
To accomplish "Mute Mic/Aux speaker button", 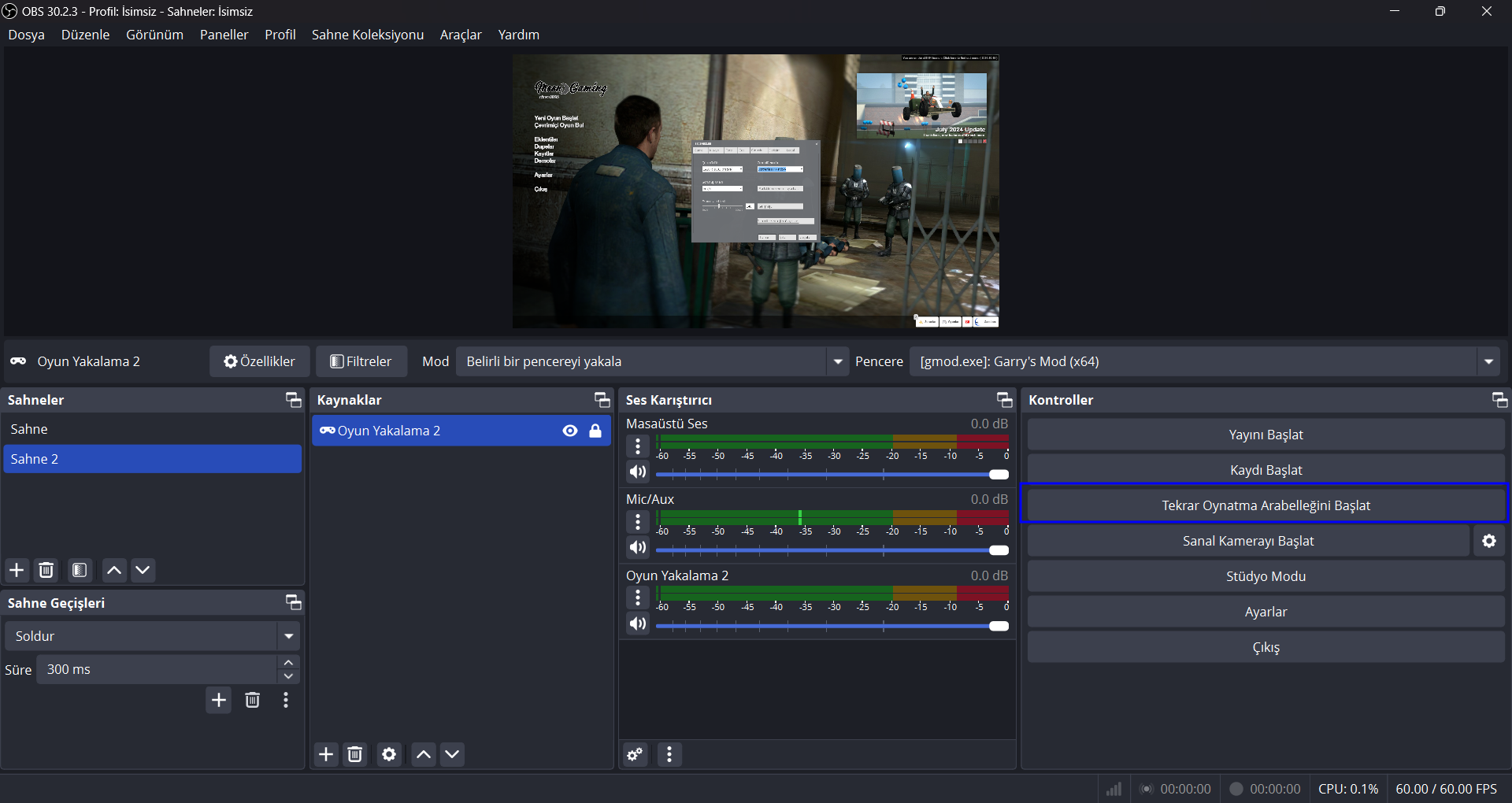I will (x=638, y=547).
